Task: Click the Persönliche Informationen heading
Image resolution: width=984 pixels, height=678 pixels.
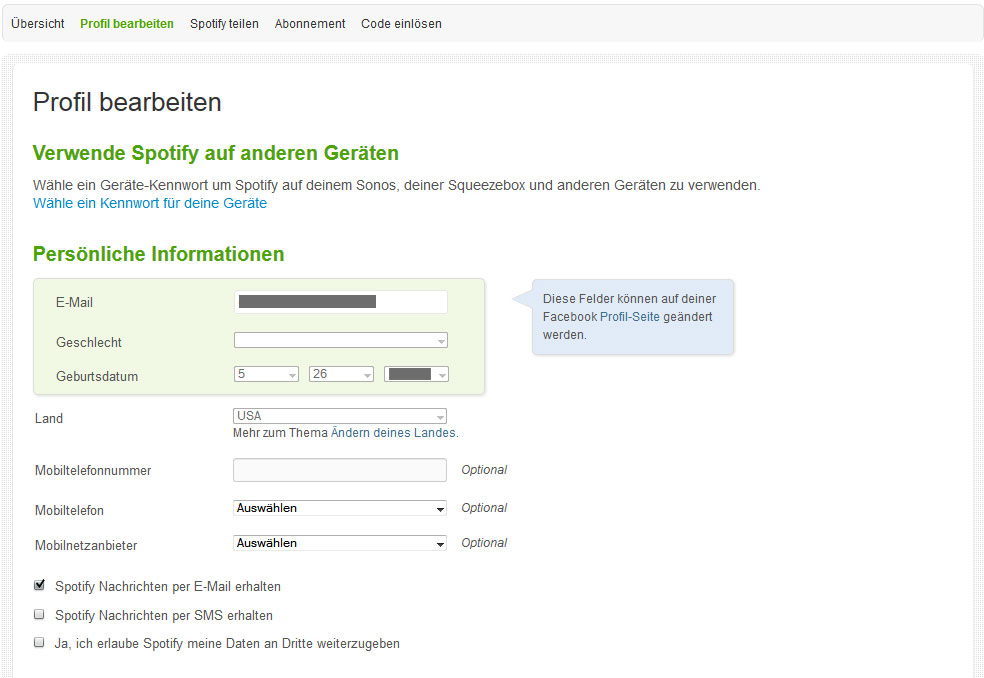Action: tap(159, 254)
